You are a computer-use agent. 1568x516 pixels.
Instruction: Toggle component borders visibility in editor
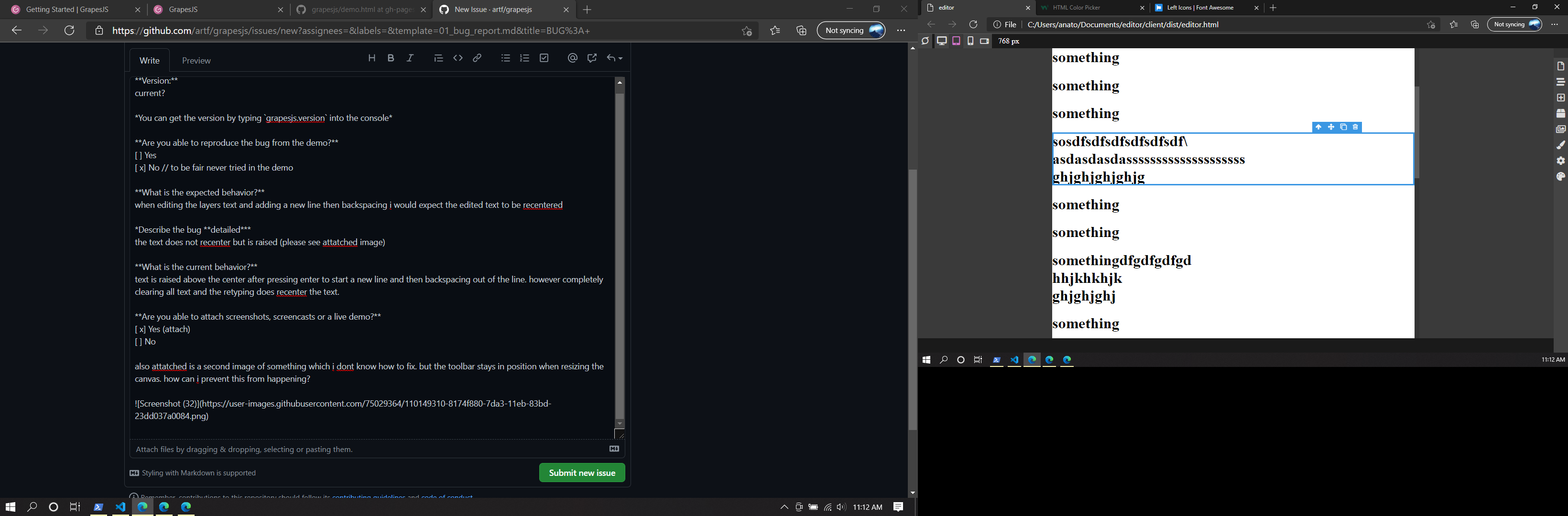coord(925,41)
